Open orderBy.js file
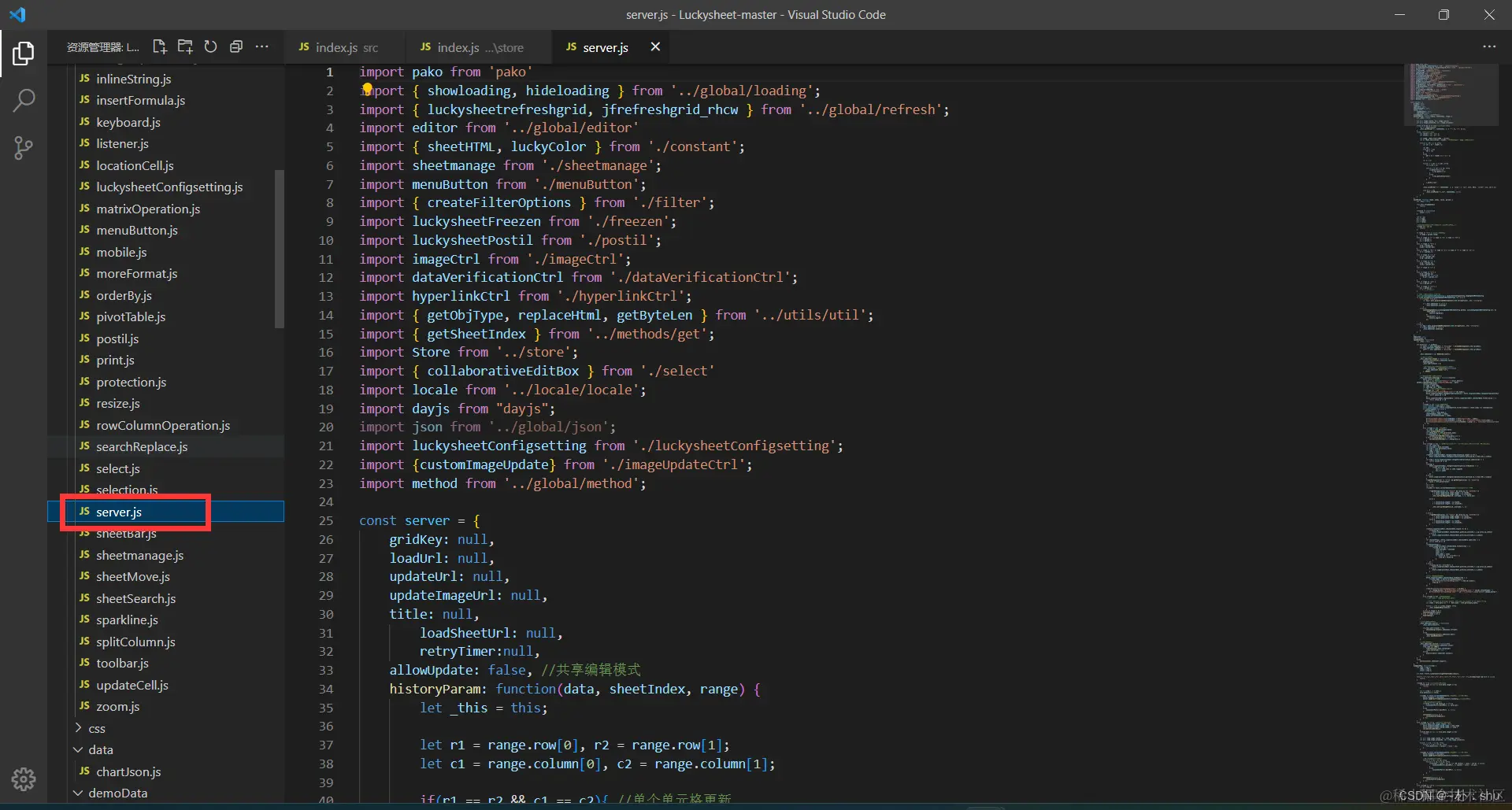This screenshot has width=1512, height=810. coord(124,295)
